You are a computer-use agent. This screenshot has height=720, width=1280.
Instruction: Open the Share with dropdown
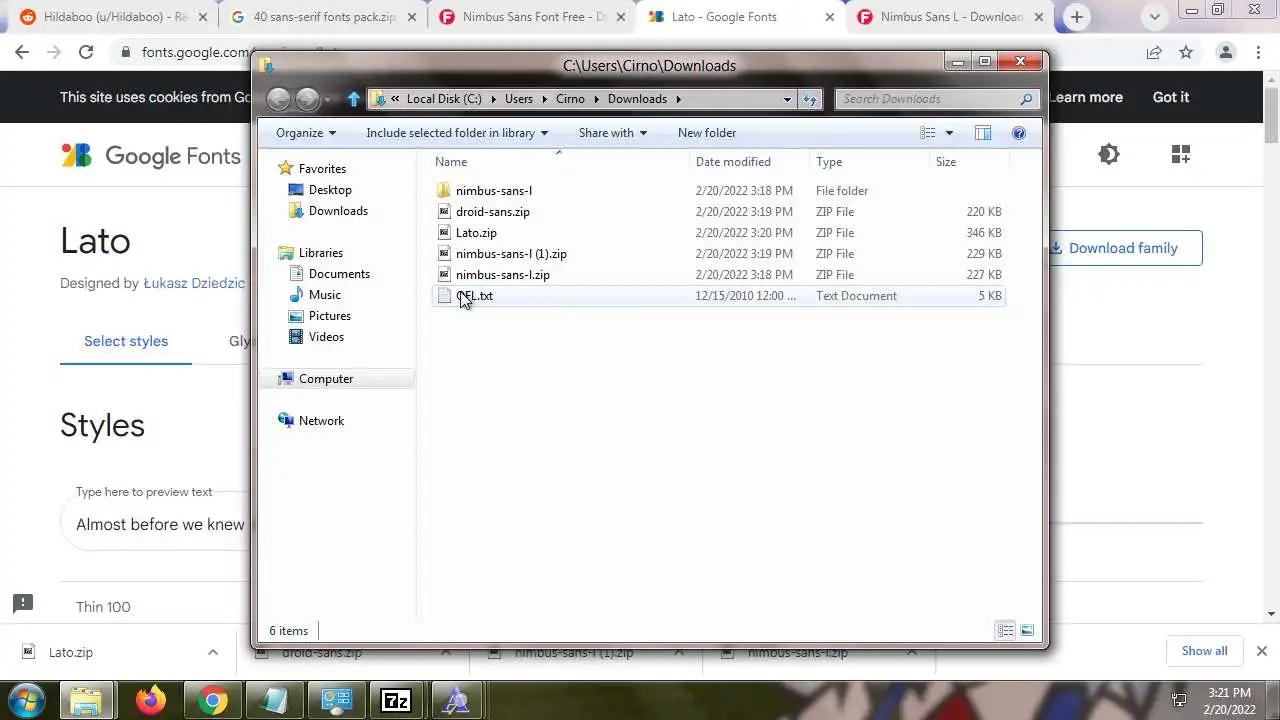pyautogui.click(x=612, y=133)
